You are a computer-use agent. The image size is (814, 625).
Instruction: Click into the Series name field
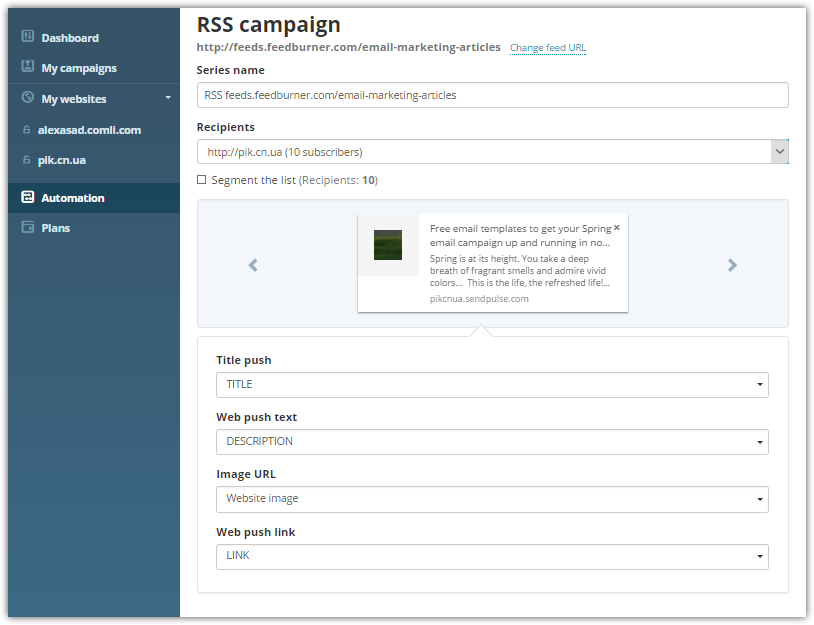[x=493, y=95]
